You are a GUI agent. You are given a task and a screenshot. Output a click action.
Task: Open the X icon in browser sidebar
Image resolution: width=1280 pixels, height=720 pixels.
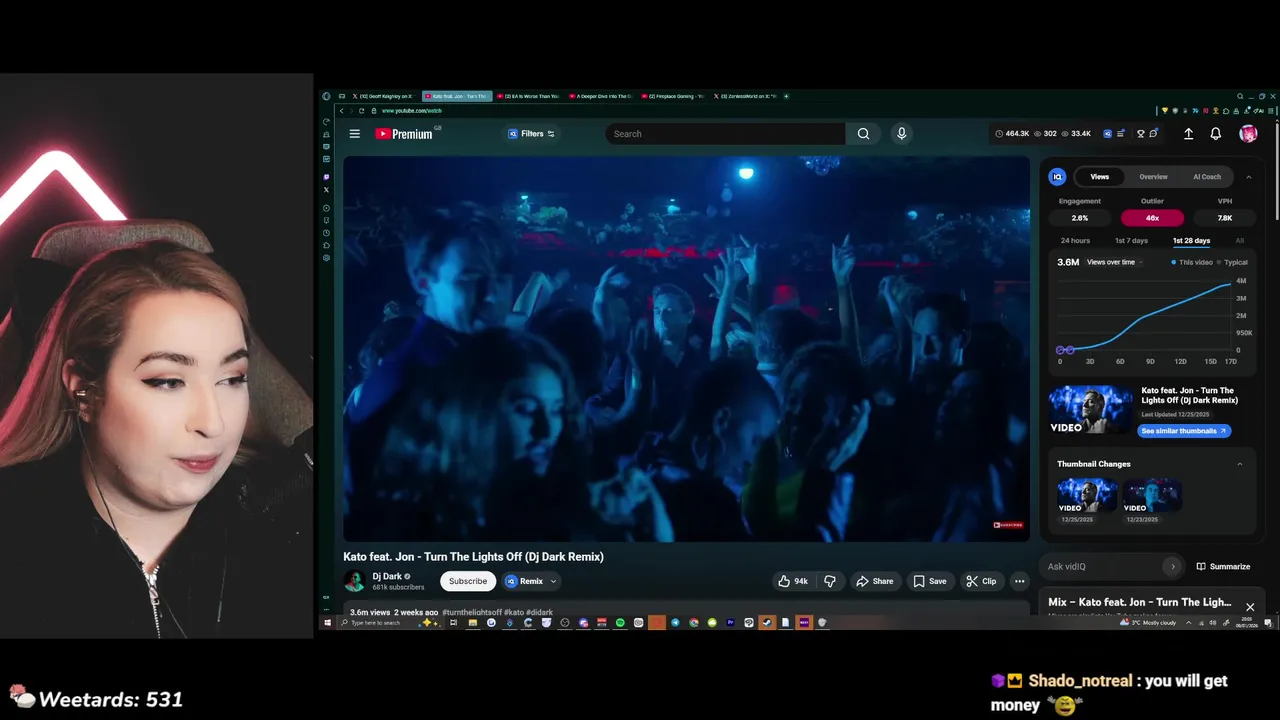pyautogui.click(x=326, y=190)
